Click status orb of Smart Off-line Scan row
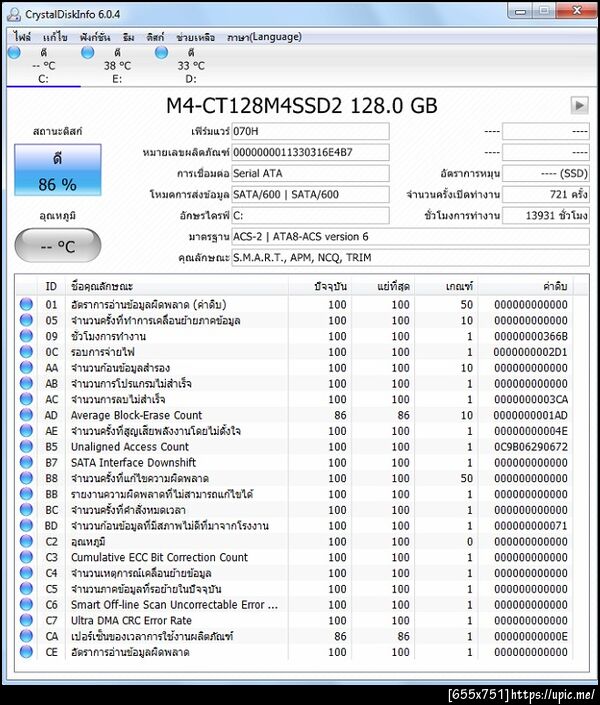600x705 pixels. [26, 604]
